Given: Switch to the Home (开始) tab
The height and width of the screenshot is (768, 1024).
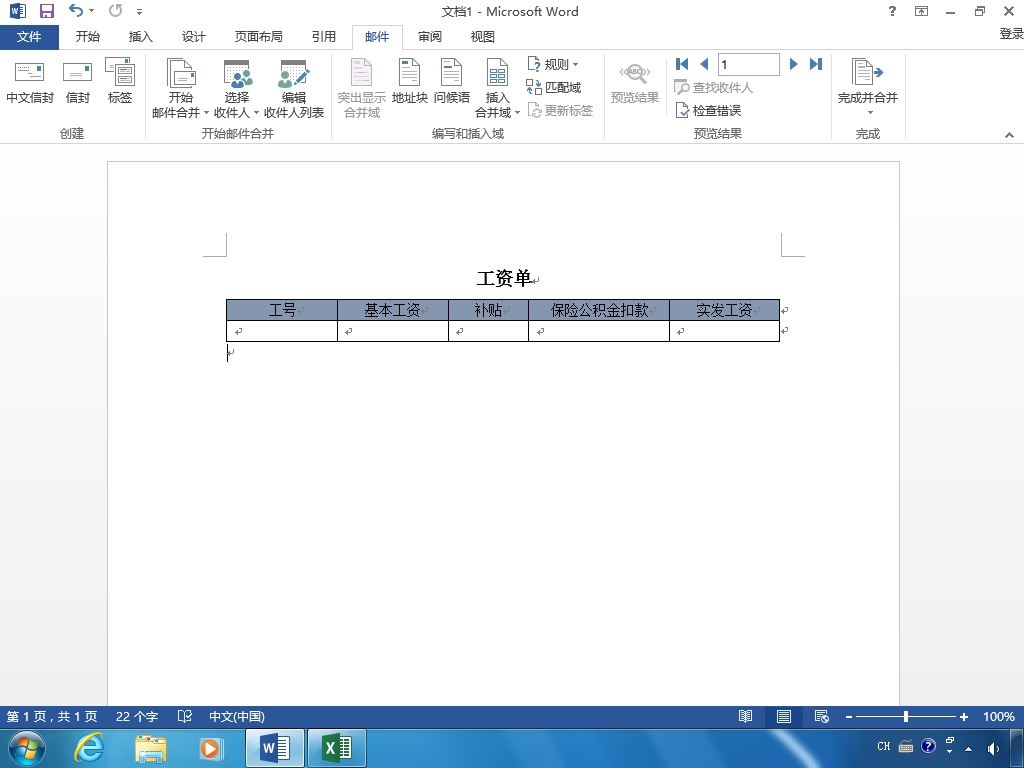Looking at the screenshot, I should tap(88, 37).
